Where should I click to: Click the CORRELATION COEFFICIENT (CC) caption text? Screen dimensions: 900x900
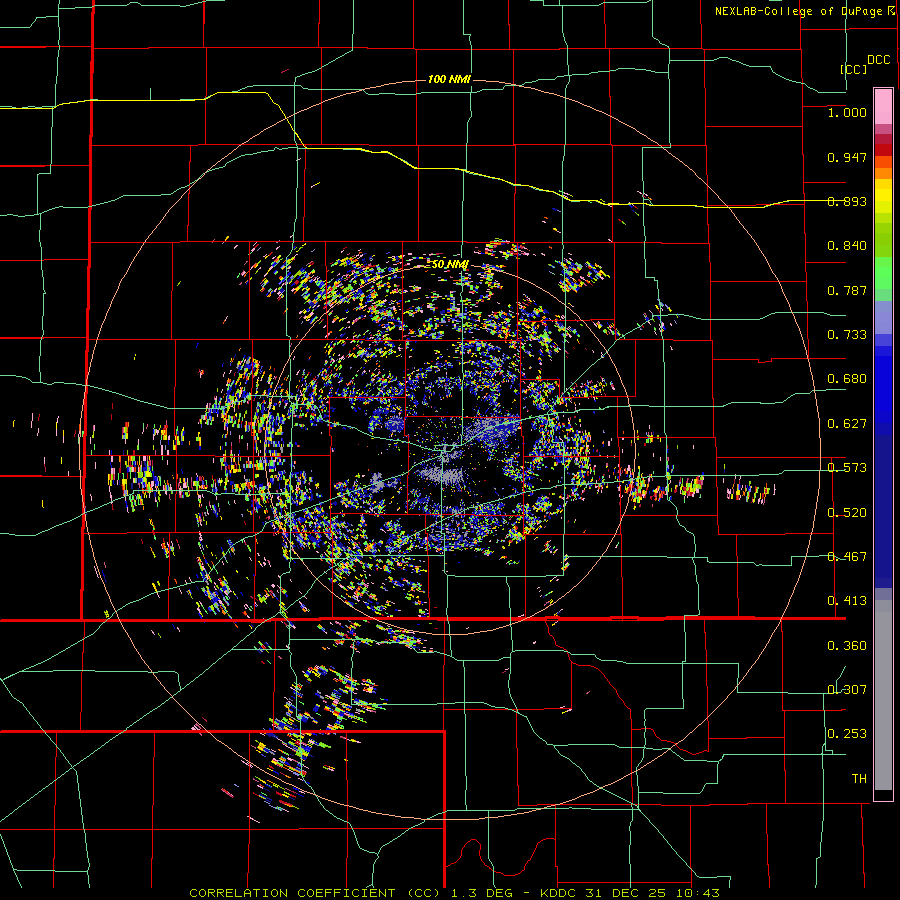pyautogui.click(x=314, y=893)
